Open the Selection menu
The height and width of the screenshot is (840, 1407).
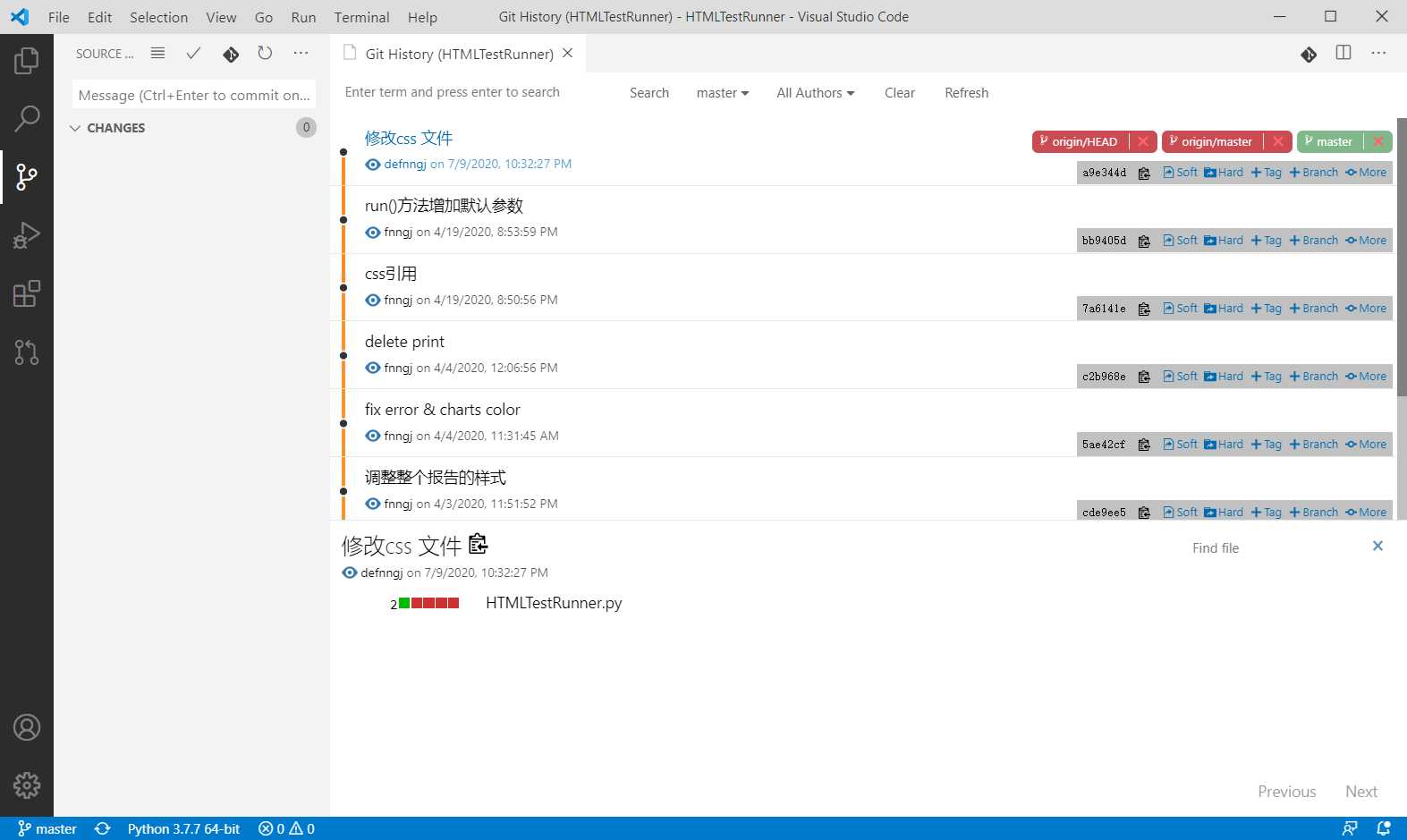coord(159,17)
